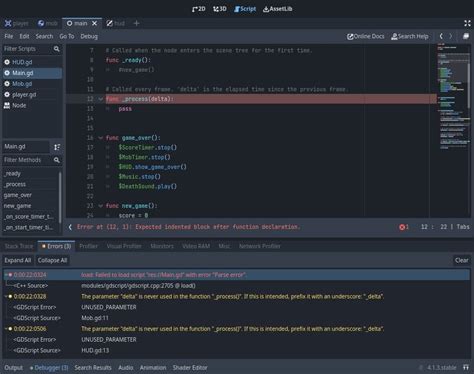The width and height of the screenshot is (474, 374).
Task: Select player.gd in script list
Action: tap(32, 95)
